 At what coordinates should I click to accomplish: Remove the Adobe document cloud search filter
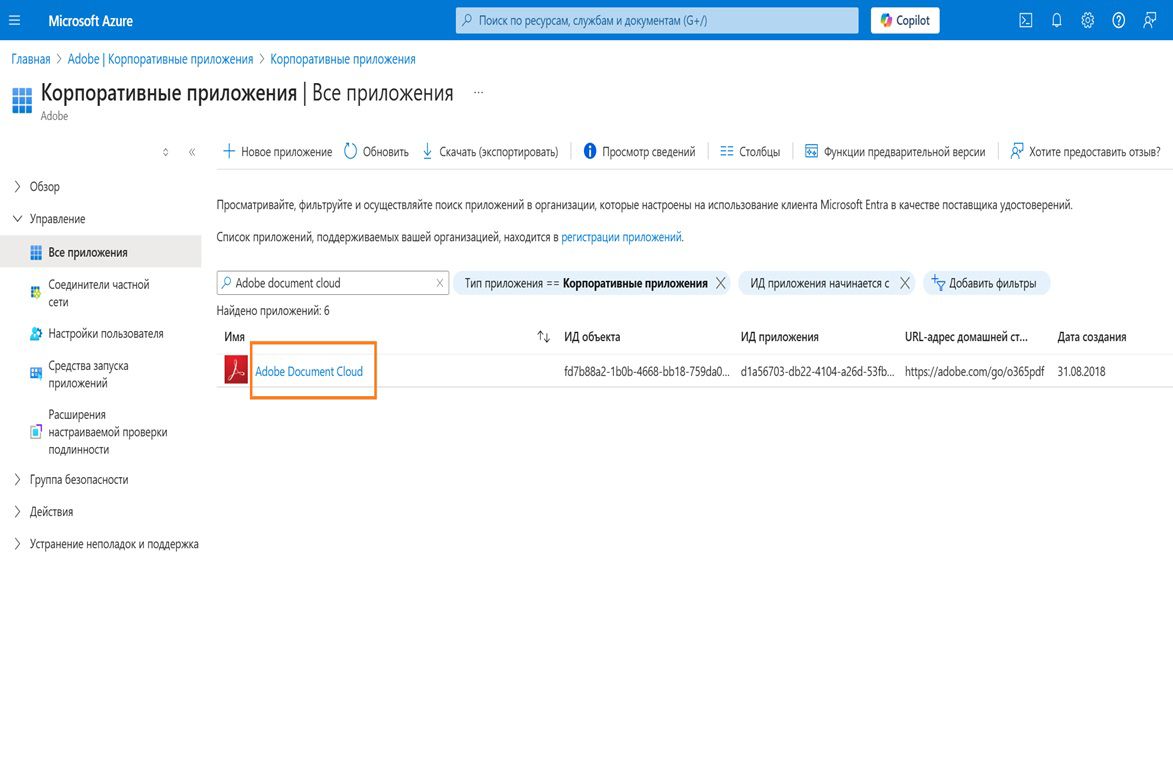[x=439, y=283]
